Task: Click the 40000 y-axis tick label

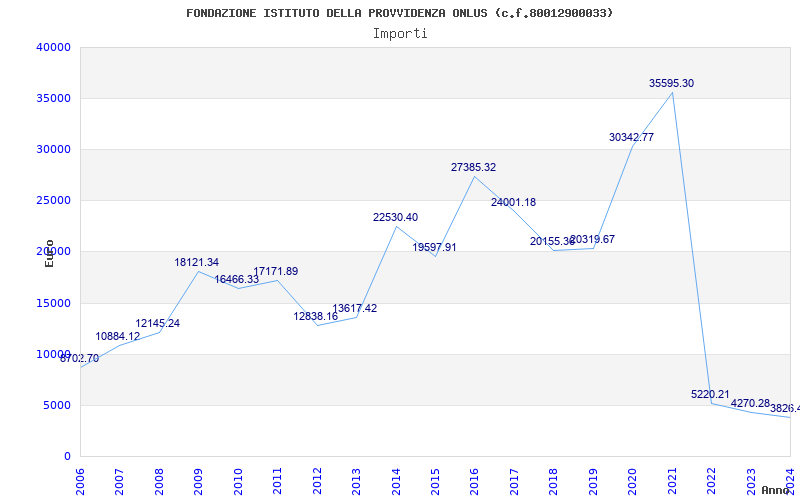Action: 54,47
